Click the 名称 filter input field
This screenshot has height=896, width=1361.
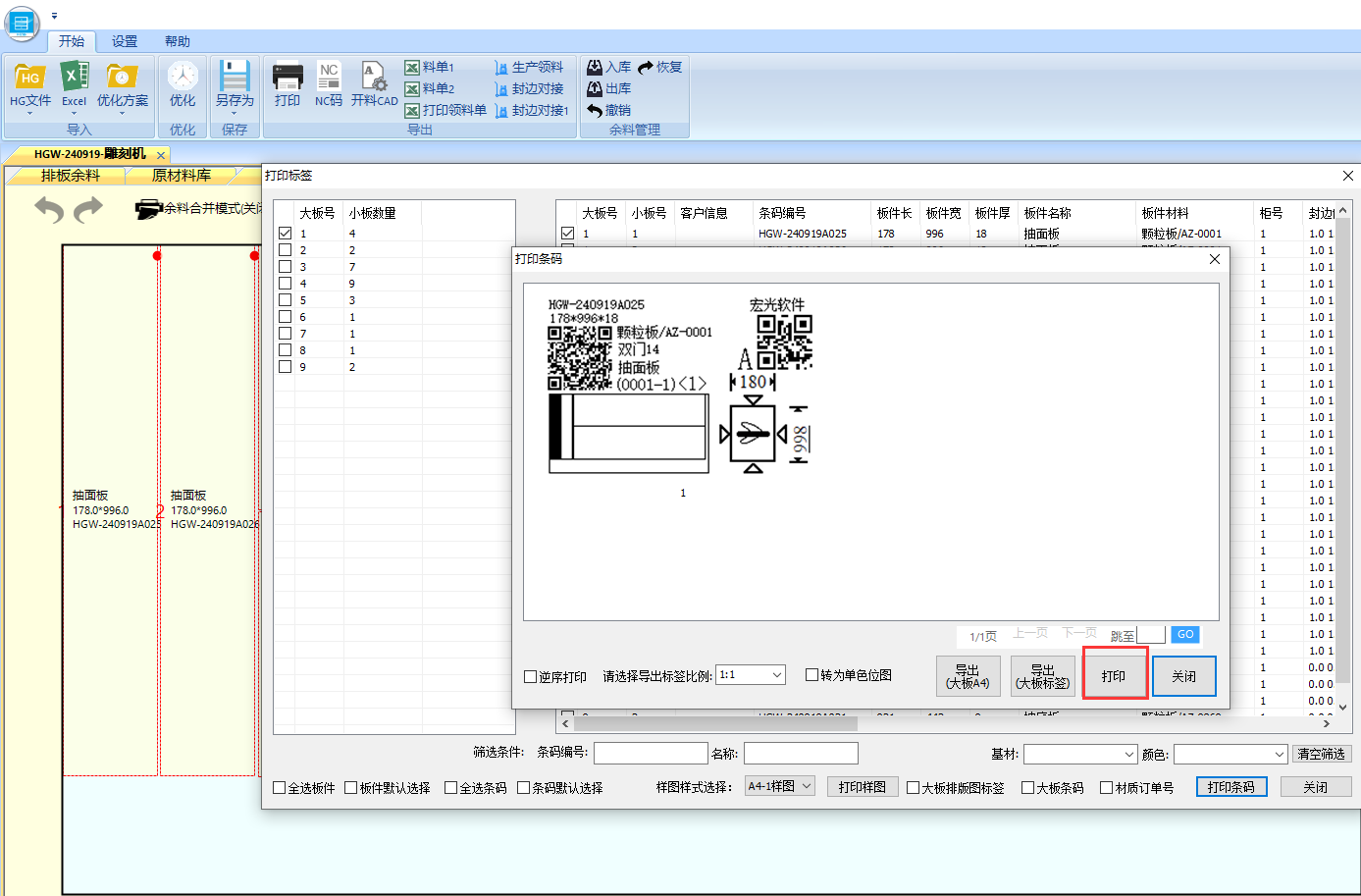click(x=801, y=753)
